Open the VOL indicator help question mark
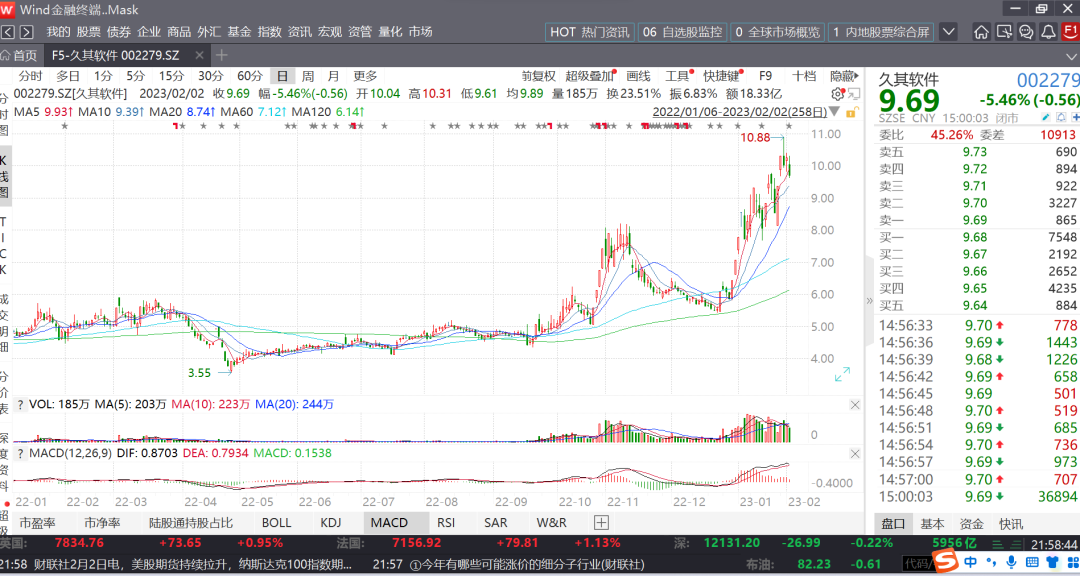Screen dimensions: 1080x576 coord(20,404)
